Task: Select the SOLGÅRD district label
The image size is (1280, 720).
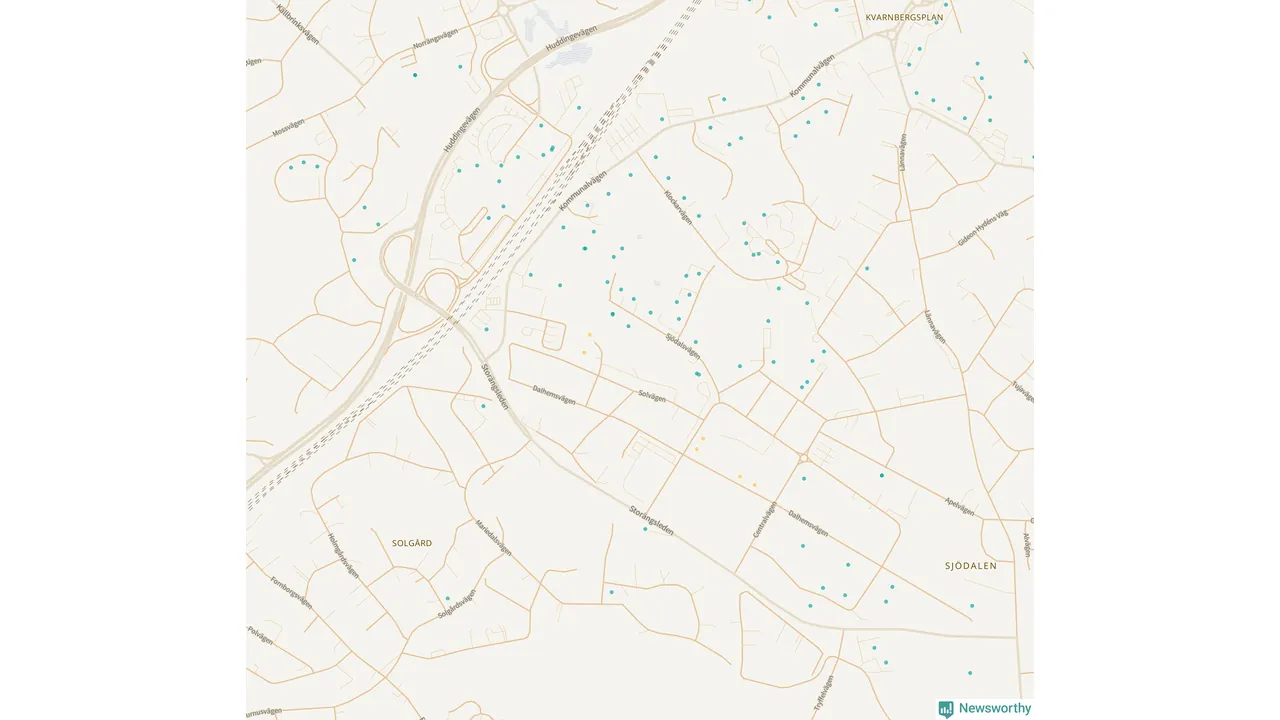Action: pos(412,543)
